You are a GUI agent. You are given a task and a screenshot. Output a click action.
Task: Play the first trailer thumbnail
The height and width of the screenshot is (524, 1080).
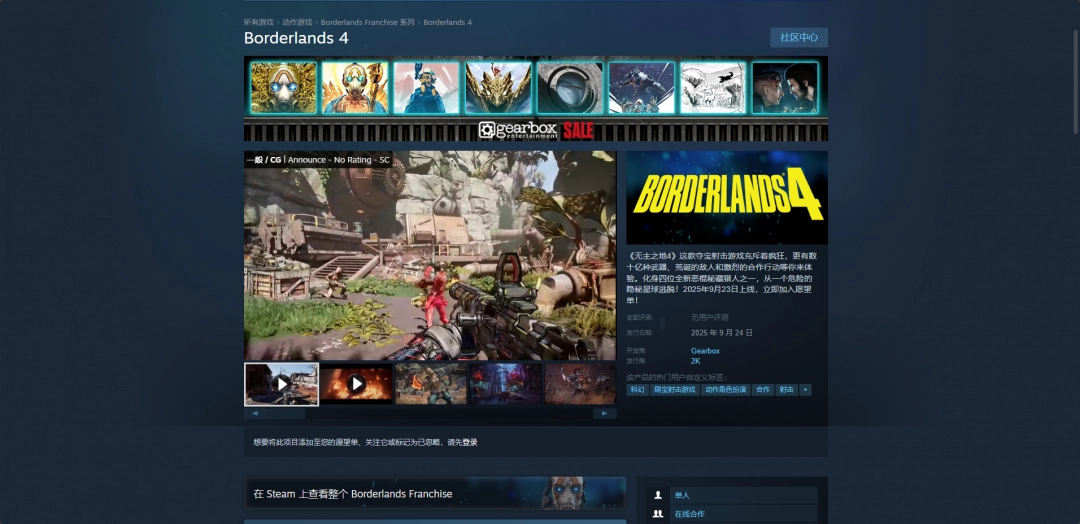(282, 384)
